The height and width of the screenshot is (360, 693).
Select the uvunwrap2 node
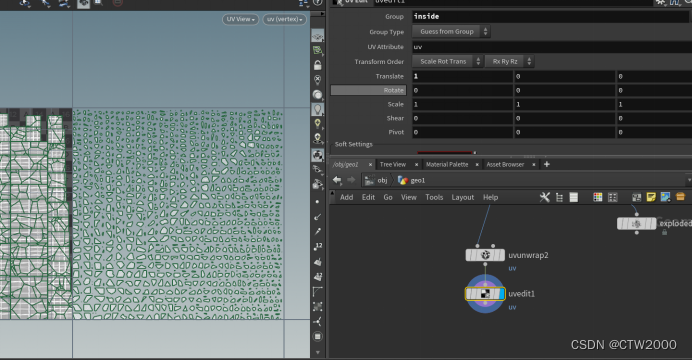[x=485, y=255]
